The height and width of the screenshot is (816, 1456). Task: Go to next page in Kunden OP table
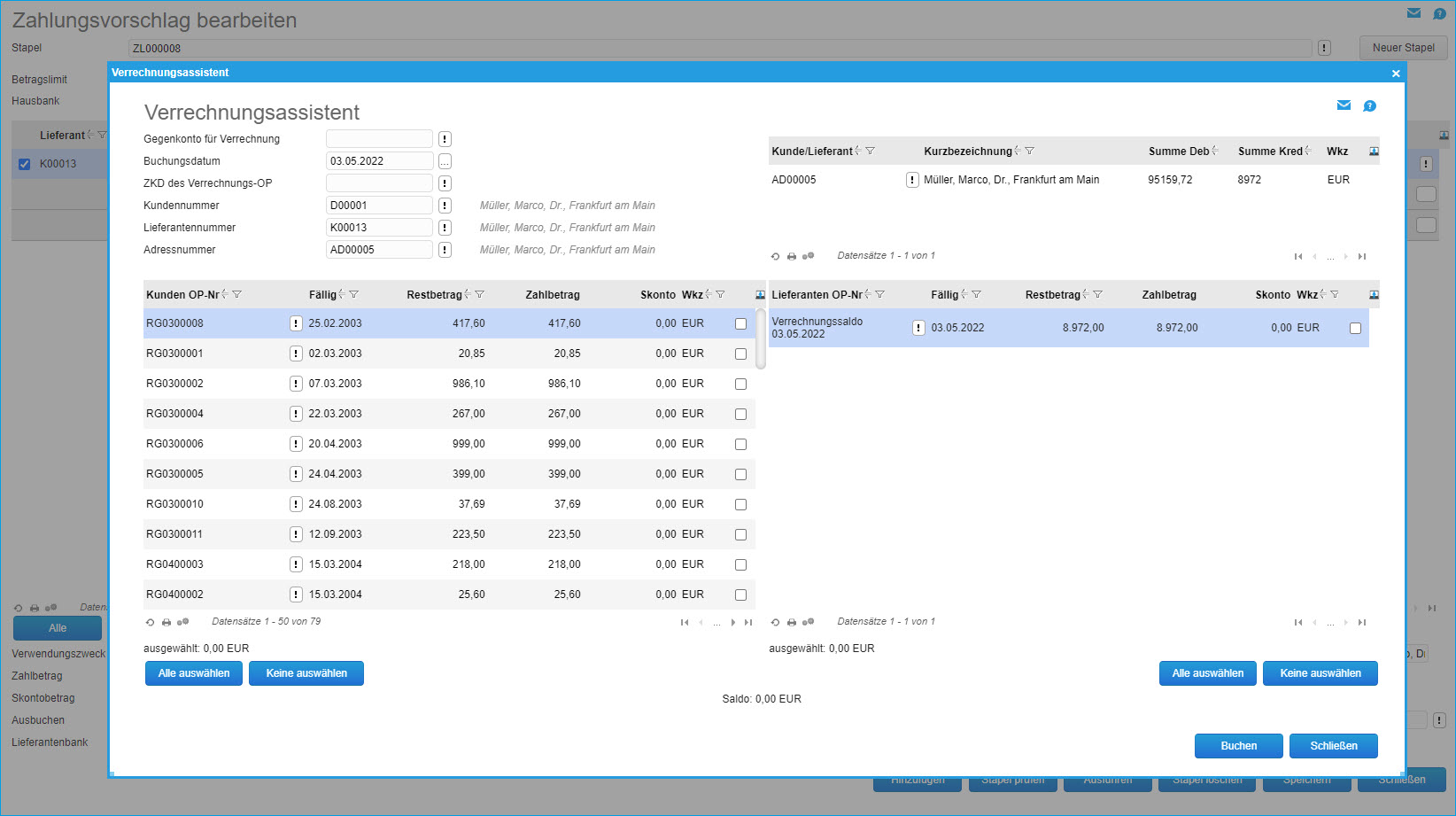coord(732,622)
